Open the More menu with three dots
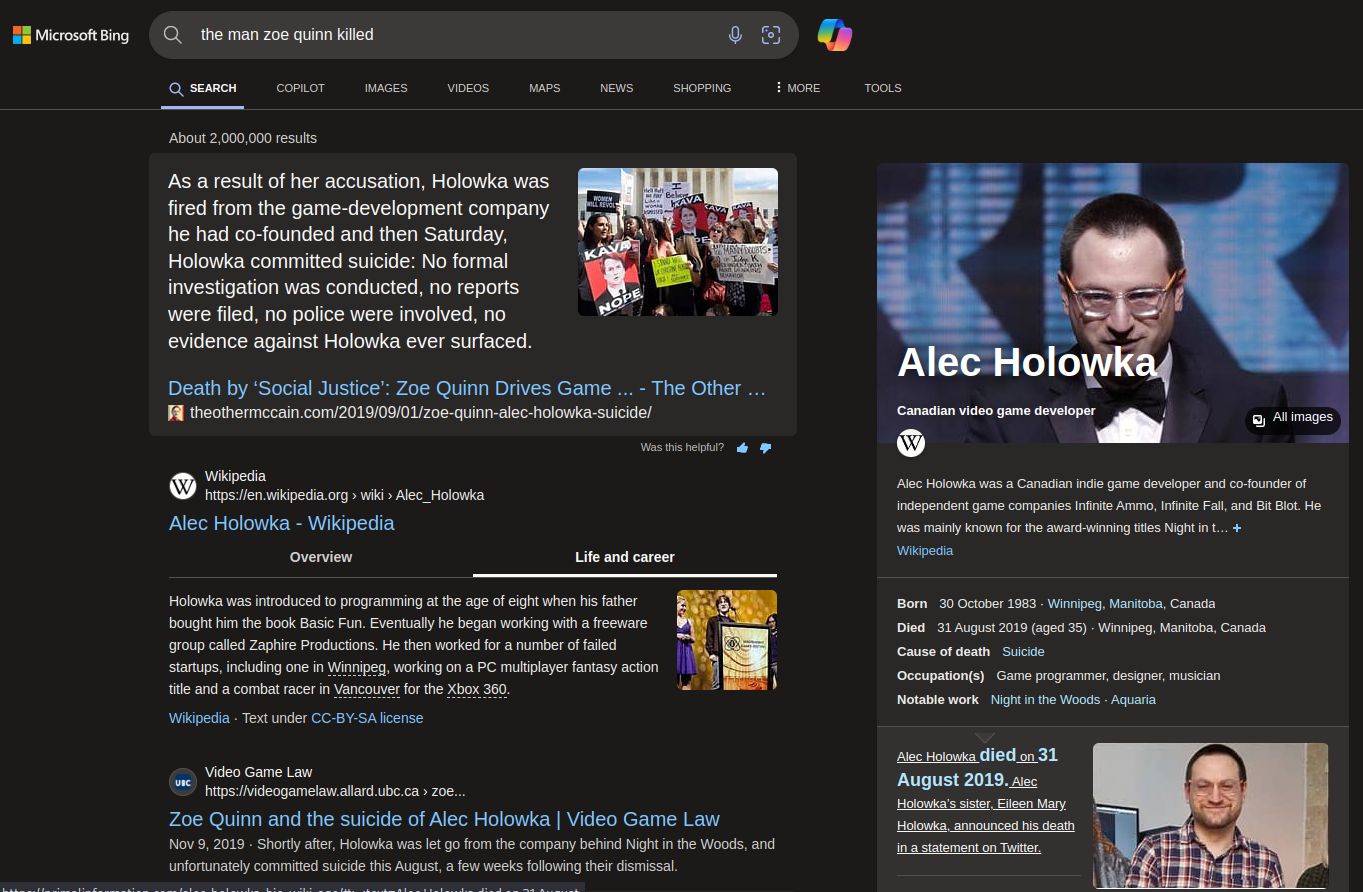The height and width of the screenshot is (892, 1363). (797, 88)
